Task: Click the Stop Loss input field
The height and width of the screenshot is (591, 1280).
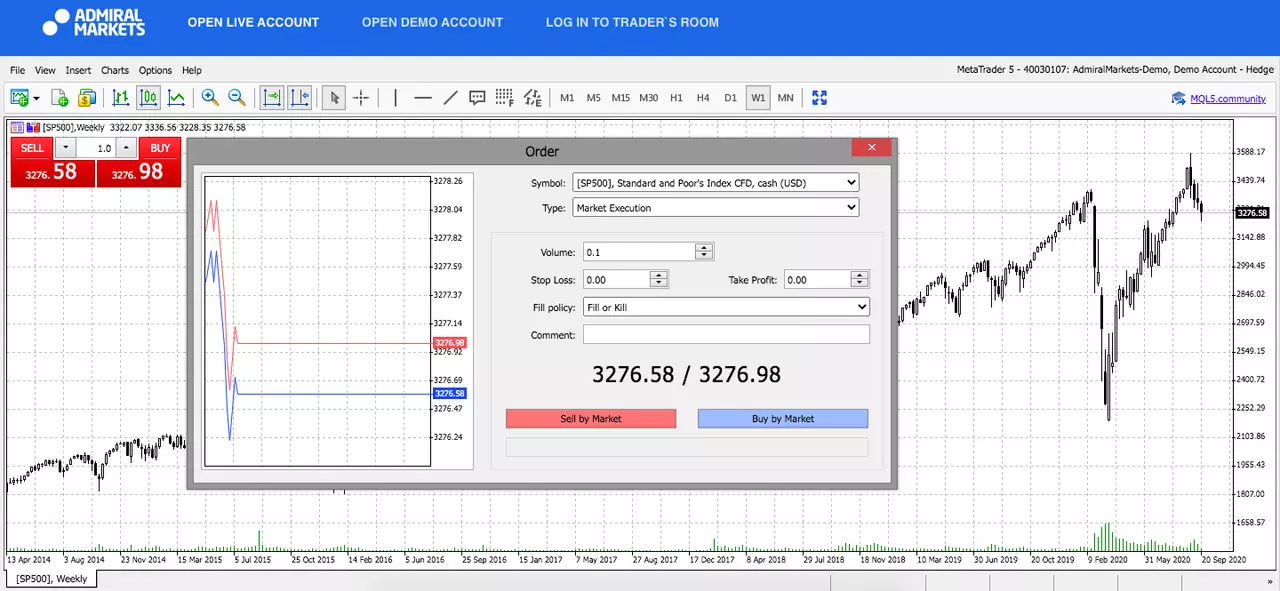Action: 616,280
